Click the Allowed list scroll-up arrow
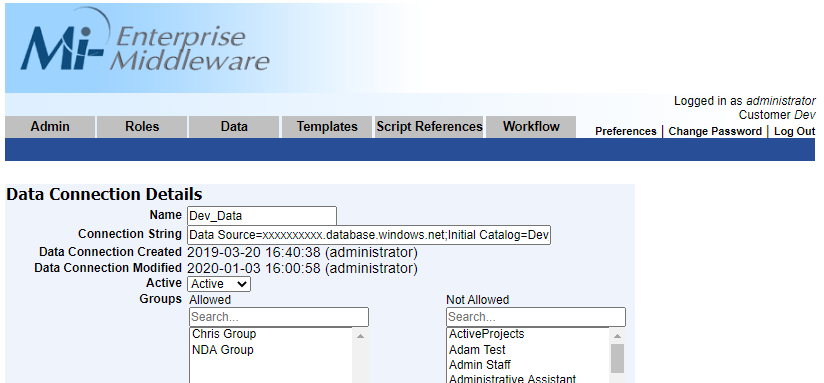 [360, 336]
